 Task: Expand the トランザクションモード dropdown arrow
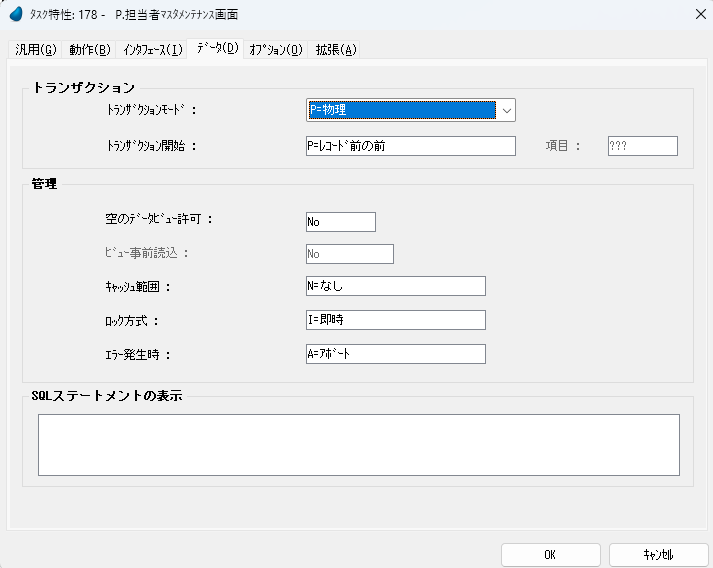[506, 110]
